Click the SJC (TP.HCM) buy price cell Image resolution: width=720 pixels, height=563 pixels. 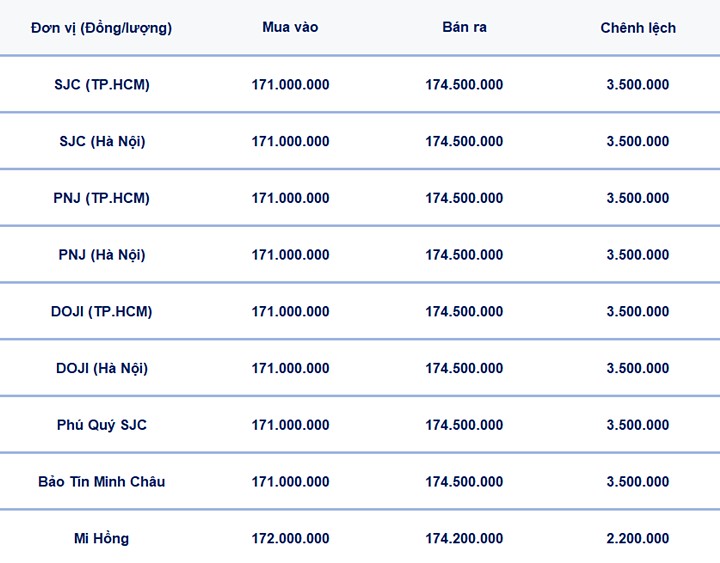290,85
